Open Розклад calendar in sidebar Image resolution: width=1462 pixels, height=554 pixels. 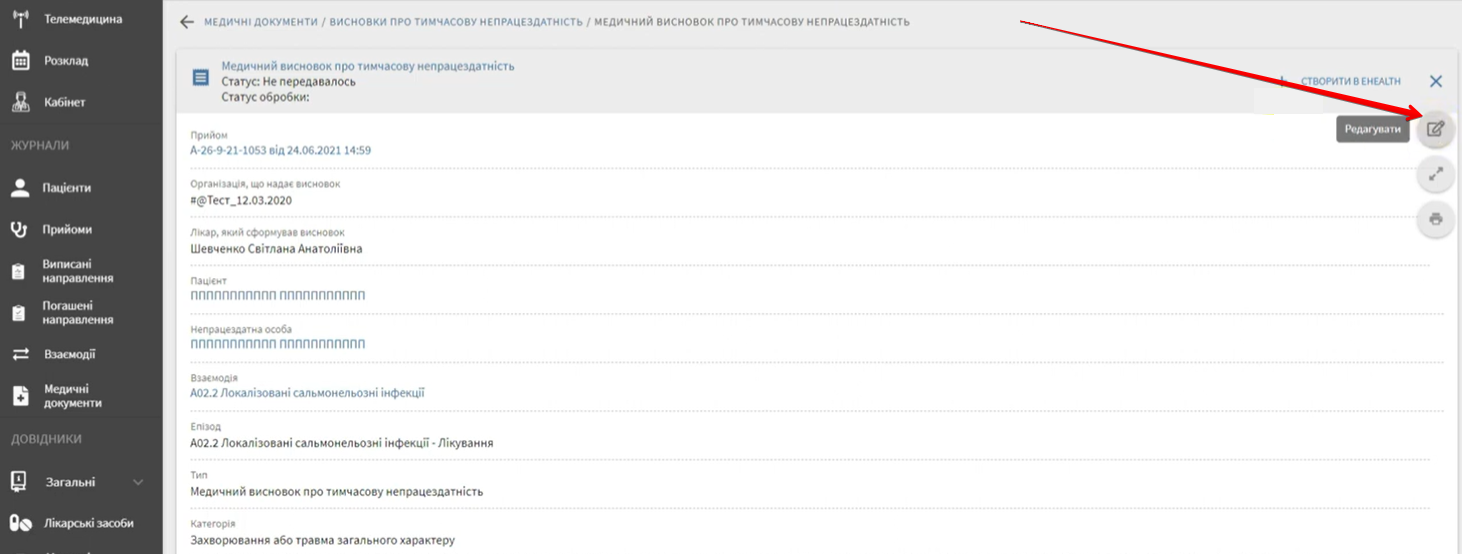pyautogui.click(x=66, y=61)
